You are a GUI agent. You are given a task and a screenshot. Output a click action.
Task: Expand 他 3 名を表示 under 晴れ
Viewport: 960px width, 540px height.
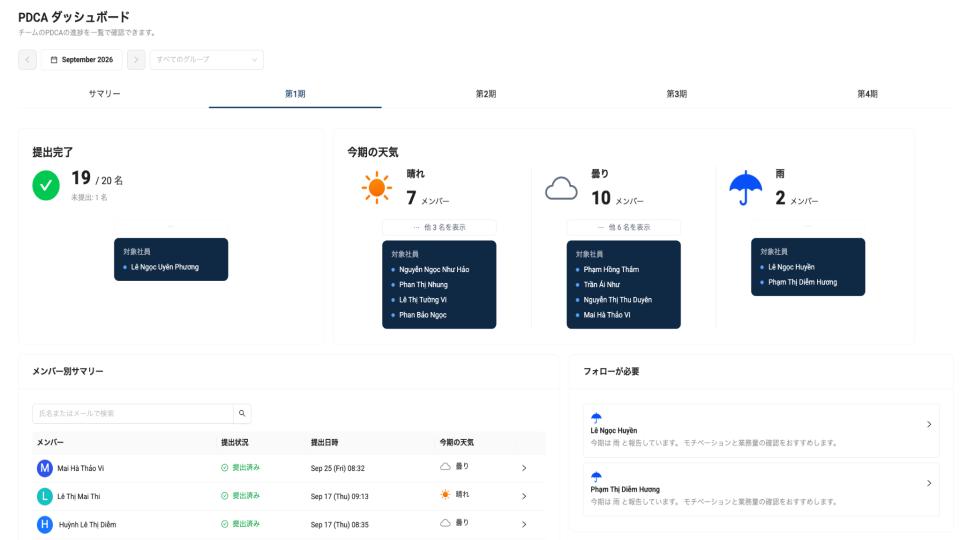click(x=439, y=227)
